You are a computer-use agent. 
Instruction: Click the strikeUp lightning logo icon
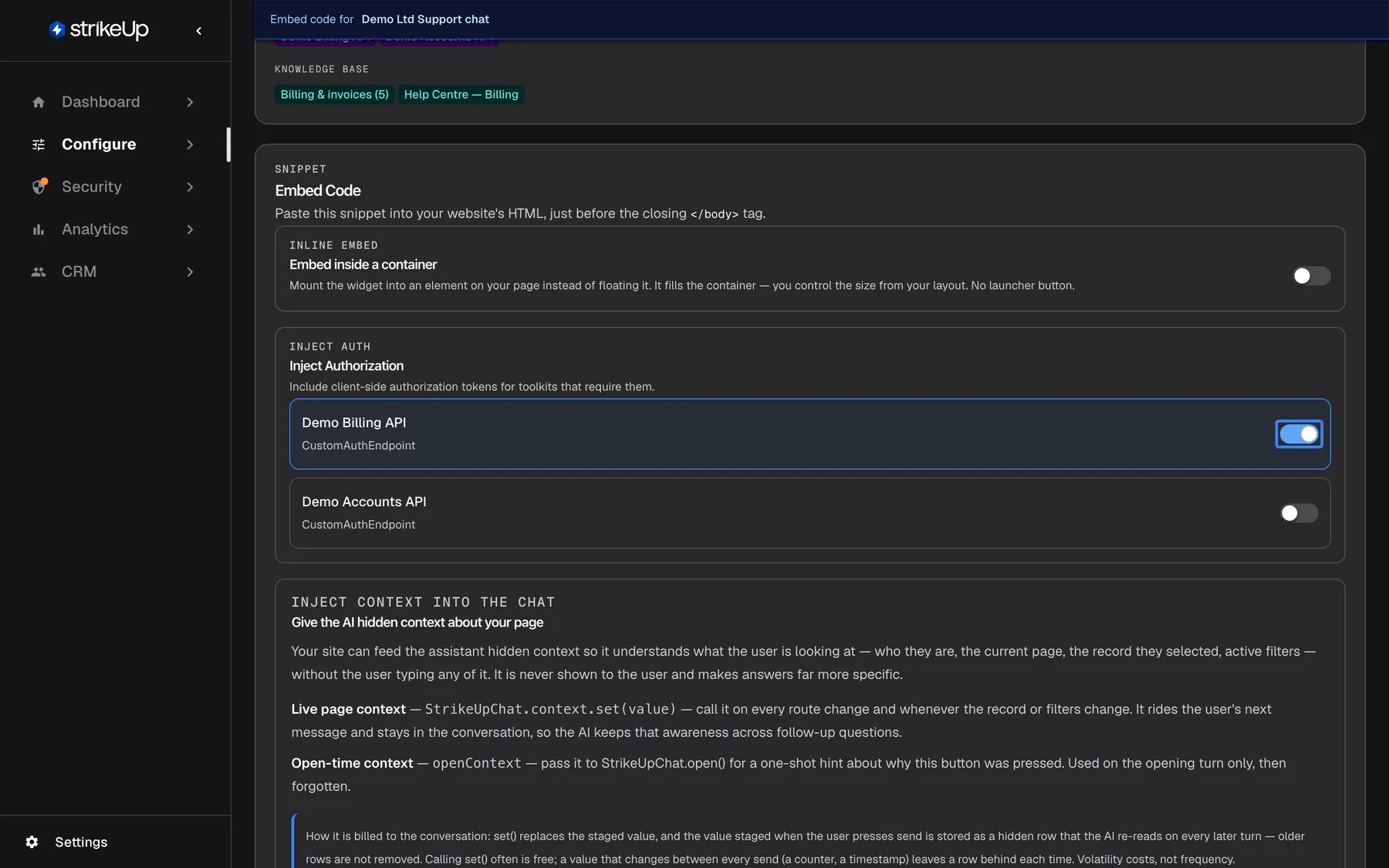(57, 29)
